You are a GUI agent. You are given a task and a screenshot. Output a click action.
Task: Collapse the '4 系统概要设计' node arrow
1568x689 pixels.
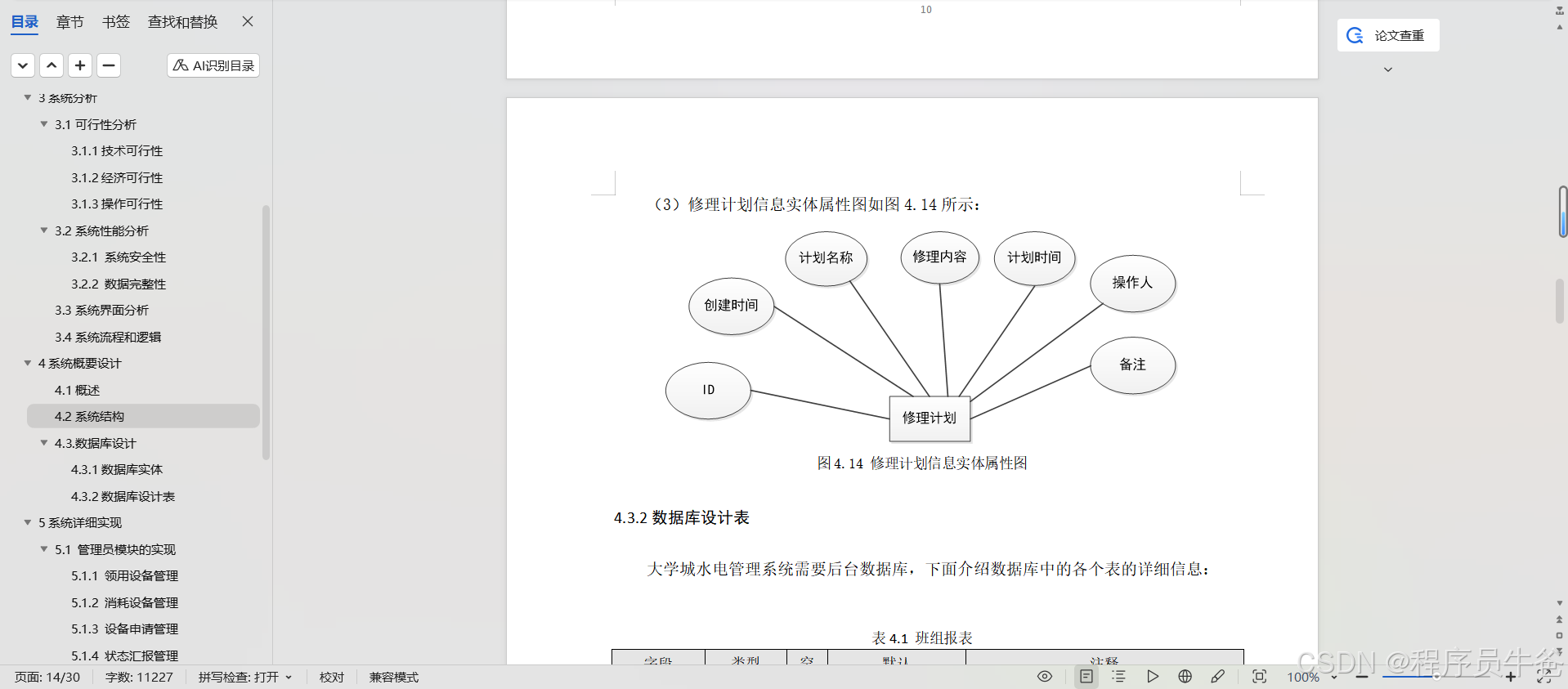pyautogui.click(x=28, y=363)
